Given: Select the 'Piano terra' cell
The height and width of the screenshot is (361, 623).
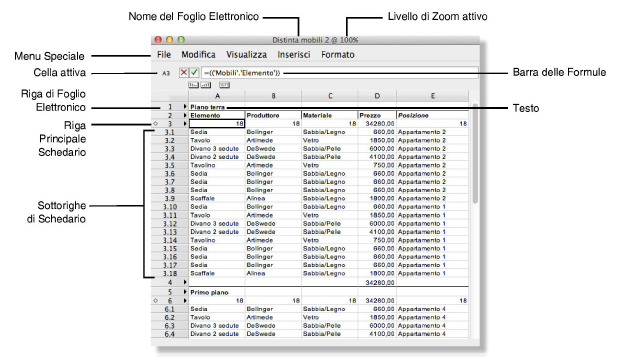Looking at the screenshot, I should coord(217,107).
